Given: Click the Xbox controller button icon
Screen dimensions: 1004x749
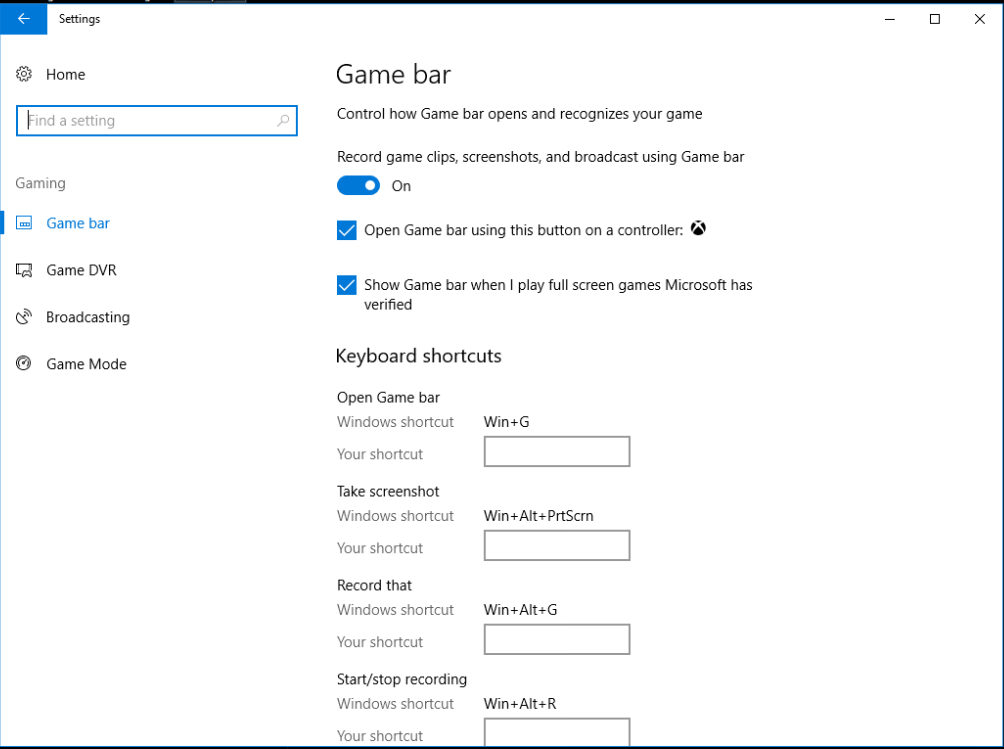Looking at the screenshot, I should (x=698, y=229).
